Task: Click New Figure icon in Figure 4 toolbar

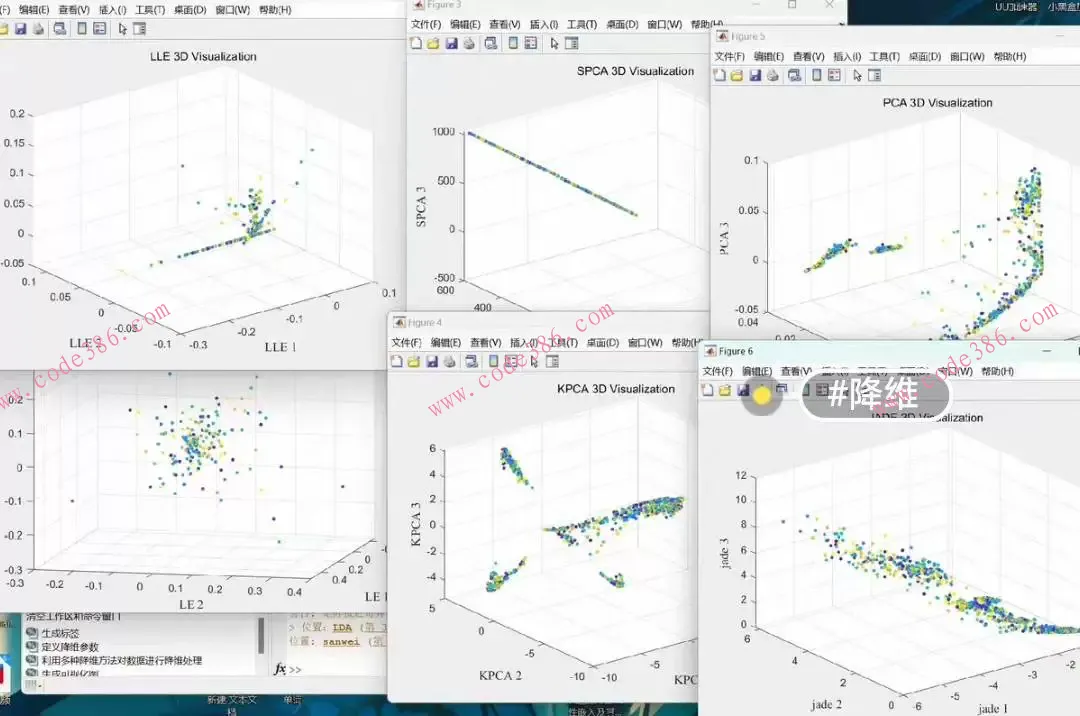Action: (397, 361)
